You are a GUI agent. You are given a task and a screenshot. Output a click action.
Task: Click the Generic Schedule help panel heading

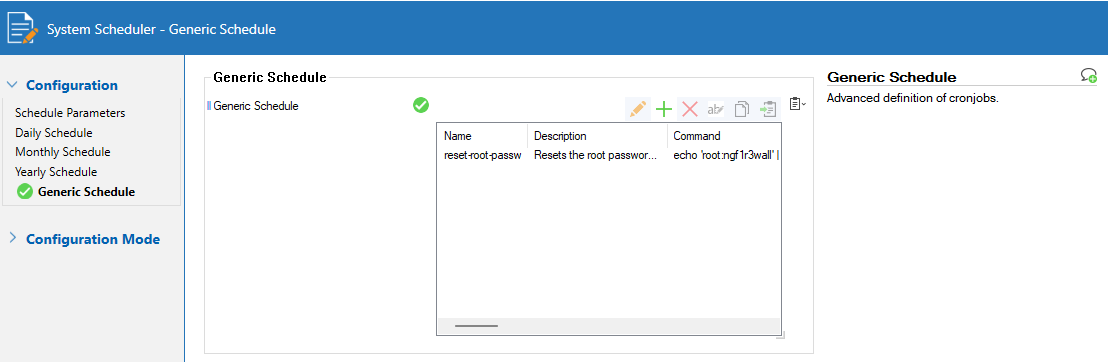tap(892, 77)
